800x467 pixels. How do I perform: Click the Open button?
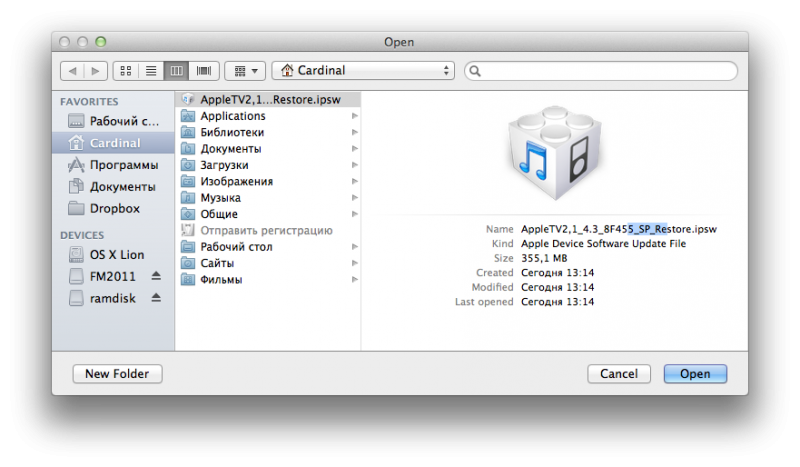[x=695, y=374]
